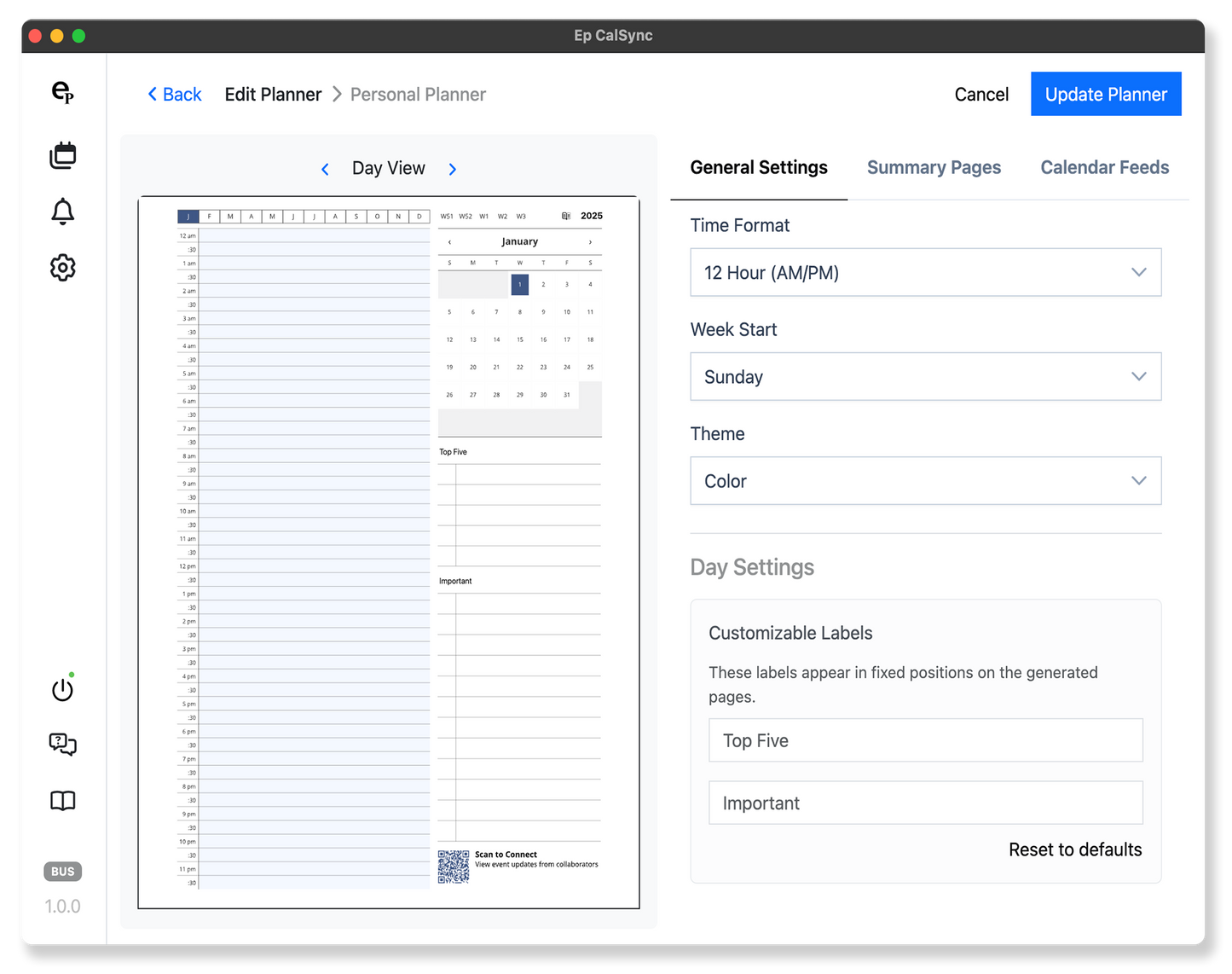This screenshot has width=1232, height=974.
Task: Click the BUS badge in the sidebar
Action: [62, 871]
